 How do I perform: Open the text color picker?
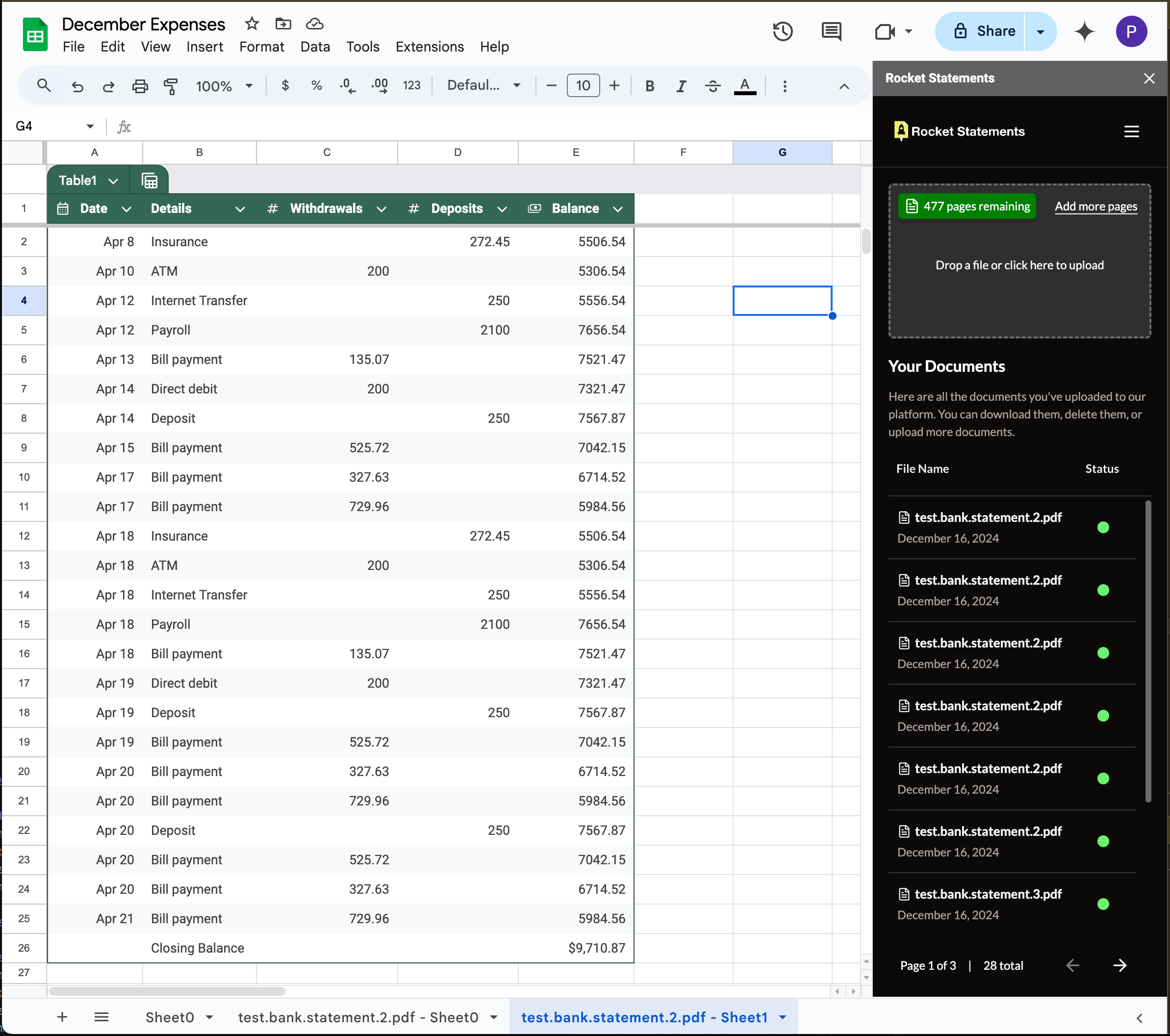[745, 86]
